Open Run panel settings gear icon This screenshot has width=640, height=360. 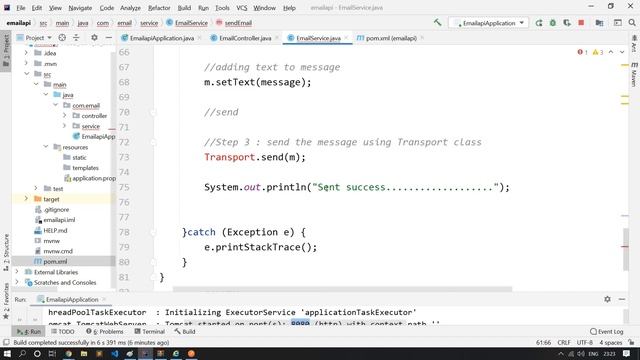click(x=607, y=299)
